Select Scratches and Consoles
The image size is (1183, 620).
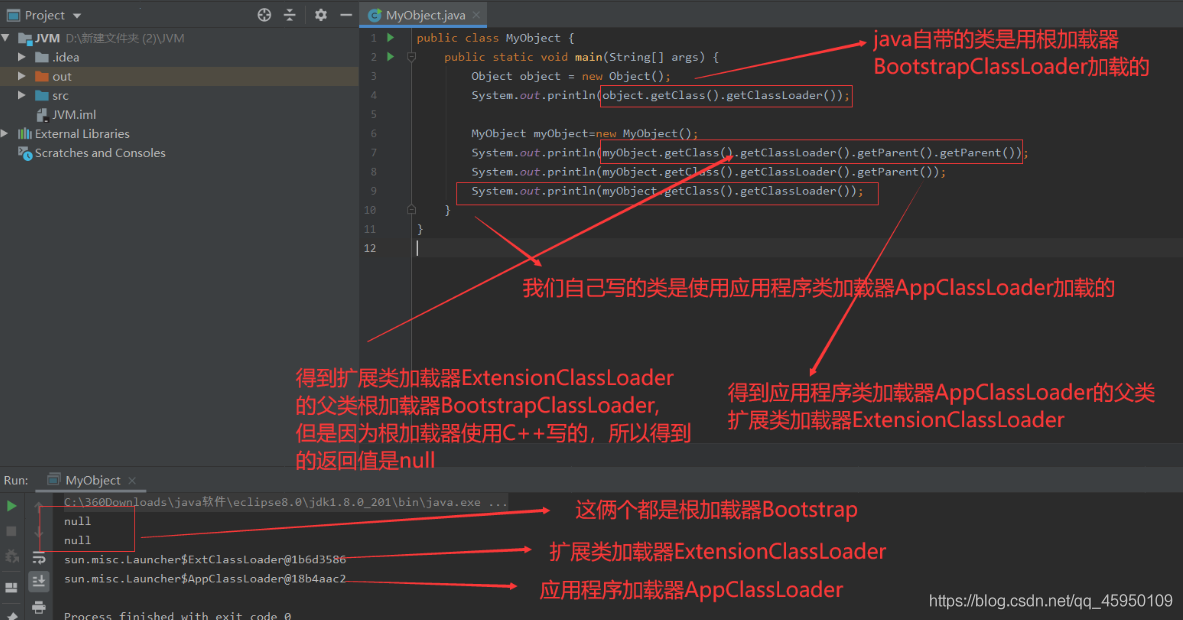point(100,153)
